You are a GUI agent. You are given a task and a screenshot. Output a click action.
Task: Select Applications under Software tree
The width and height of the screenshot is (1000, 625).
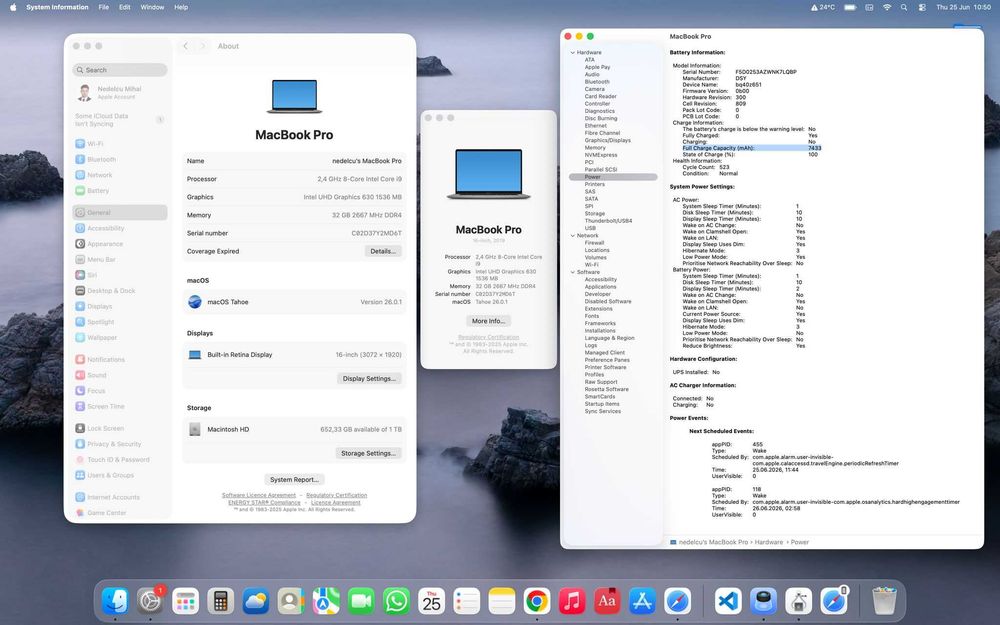coord(600,287)
